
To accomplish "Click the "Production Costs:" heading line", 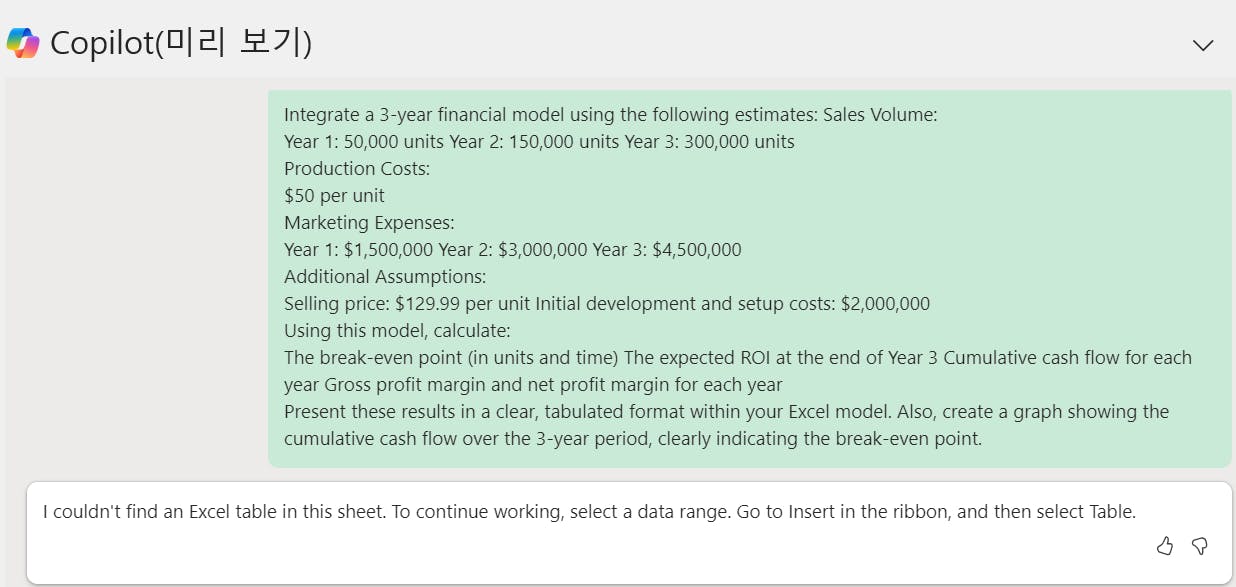I will tap(357, 168).
